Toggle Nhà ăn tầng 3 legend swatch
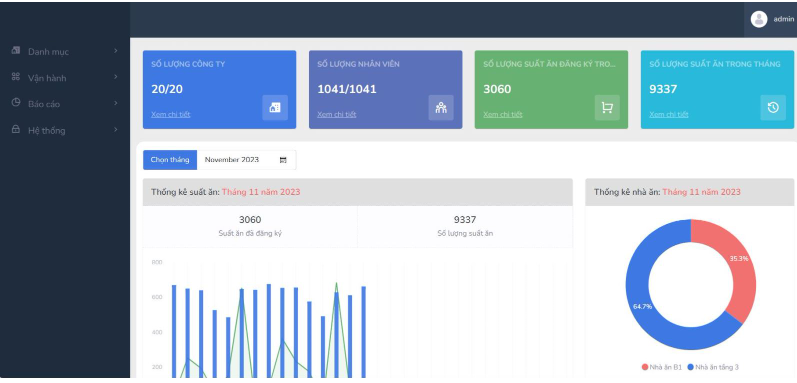Screen dimensions: 797x383 point(691,367)
